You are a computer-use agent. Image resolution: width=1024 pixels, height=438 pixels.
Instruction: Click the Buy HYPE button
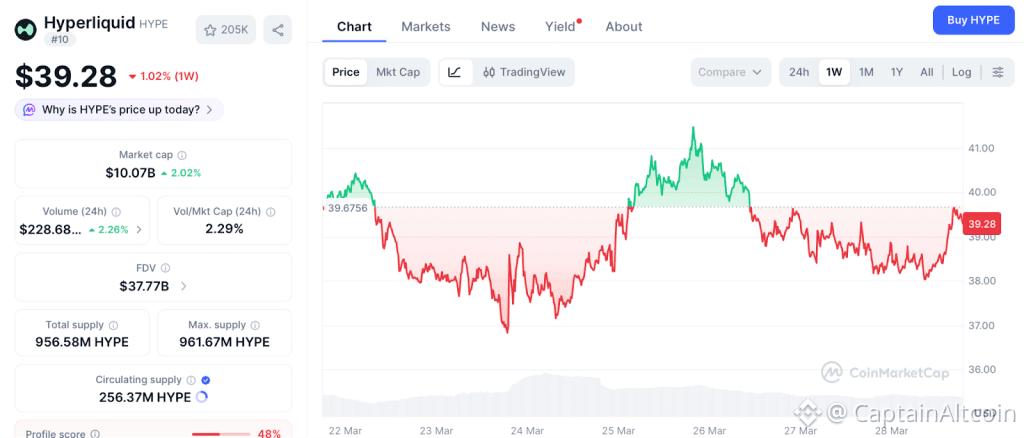(x=972, y=20)
